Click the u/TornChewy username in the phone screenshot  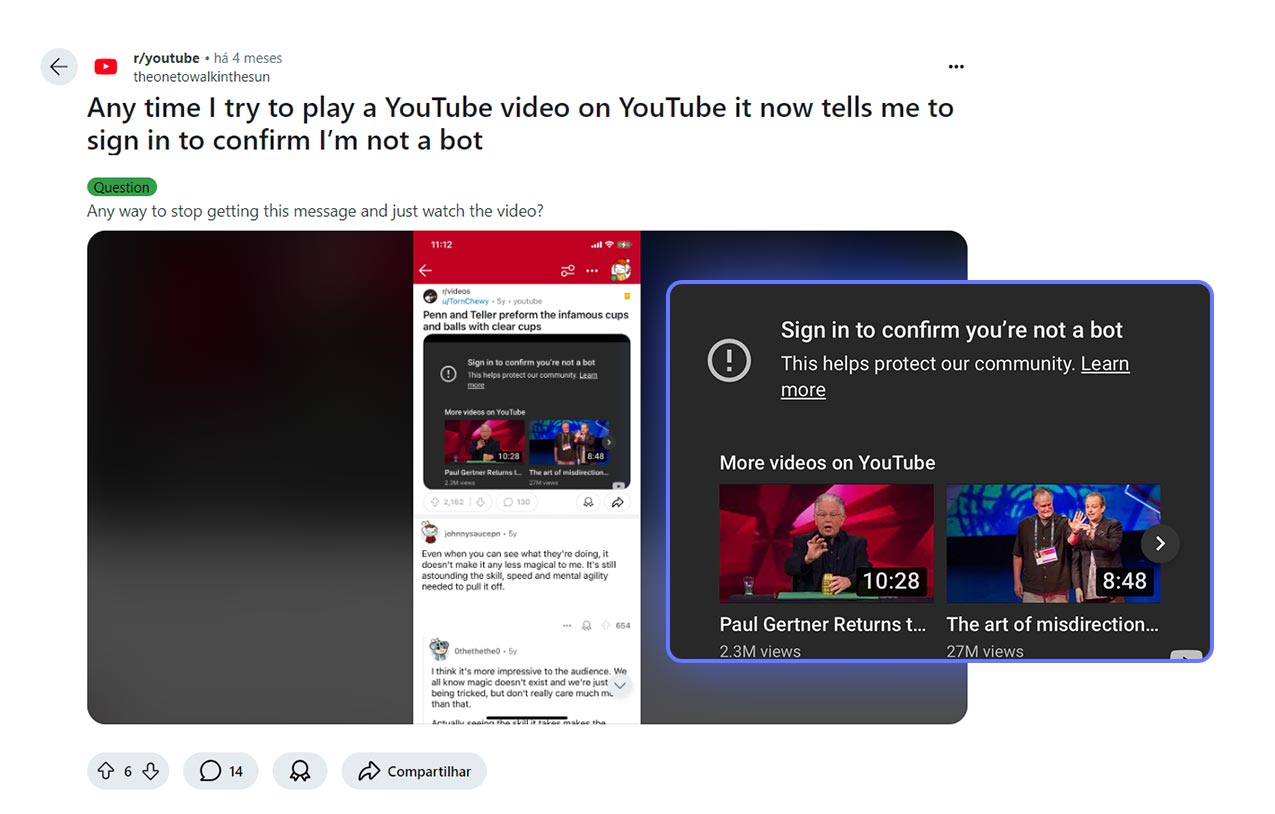(466, 301)
